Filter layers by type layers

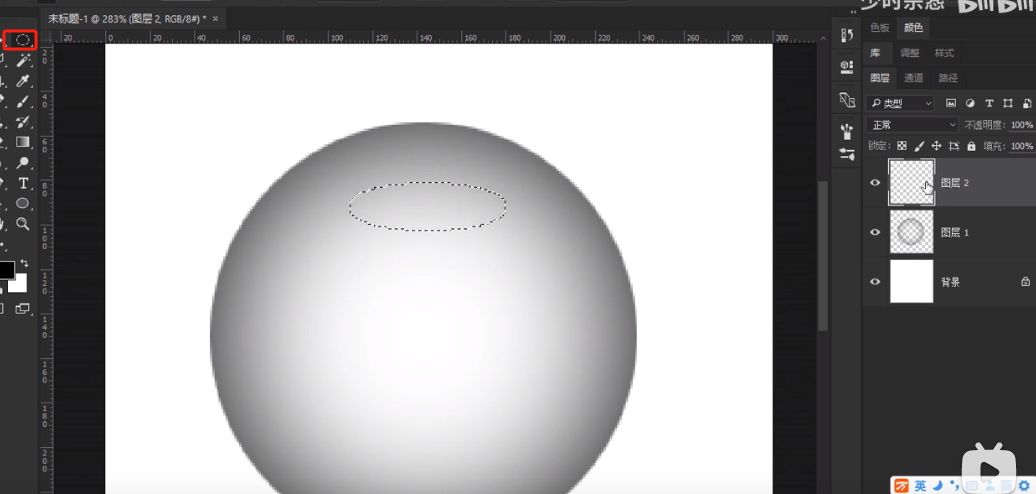click(989, 103)
